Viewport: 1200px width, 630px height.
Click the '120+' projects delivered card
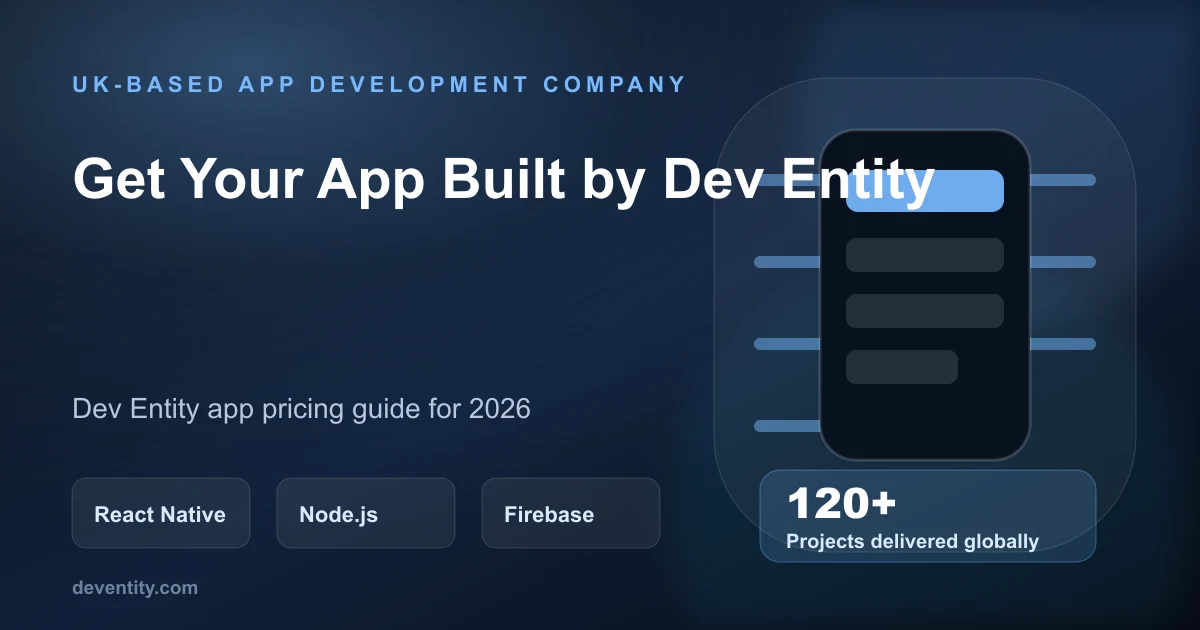pyautogui.click(x=928, y=516)
